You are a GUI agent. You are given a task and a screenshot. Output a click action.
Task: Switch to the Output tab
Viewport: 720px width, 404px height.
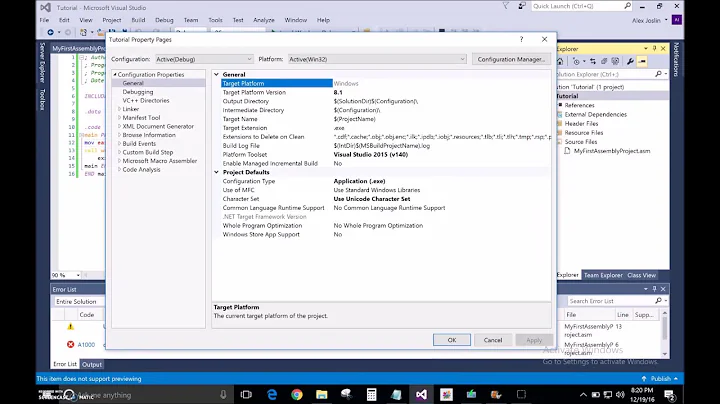point(92,365)
